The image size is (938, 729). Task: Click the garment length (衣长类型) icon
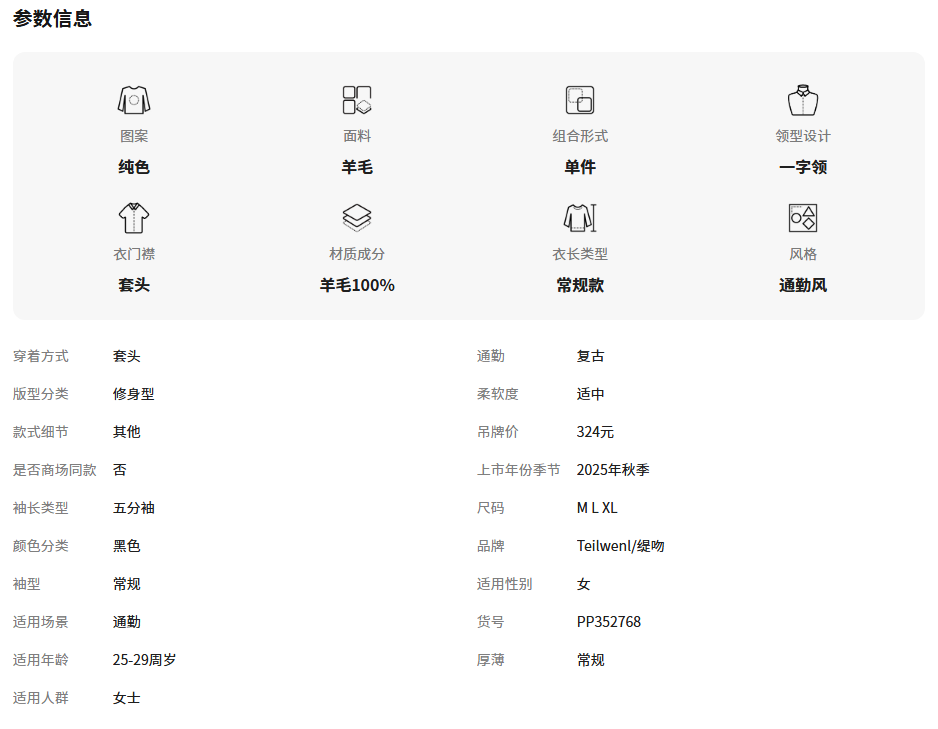[580, 218]
